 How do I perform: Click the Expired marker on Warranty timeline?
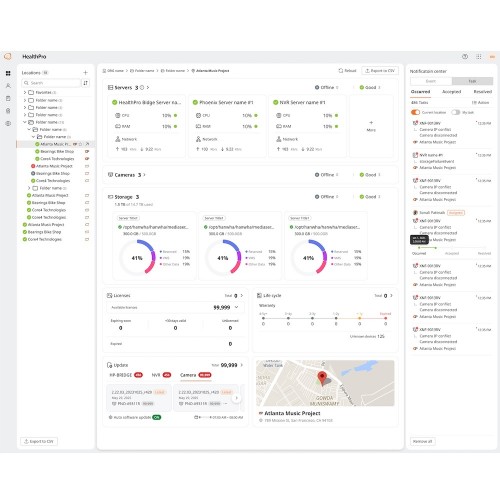coord(385,318)
